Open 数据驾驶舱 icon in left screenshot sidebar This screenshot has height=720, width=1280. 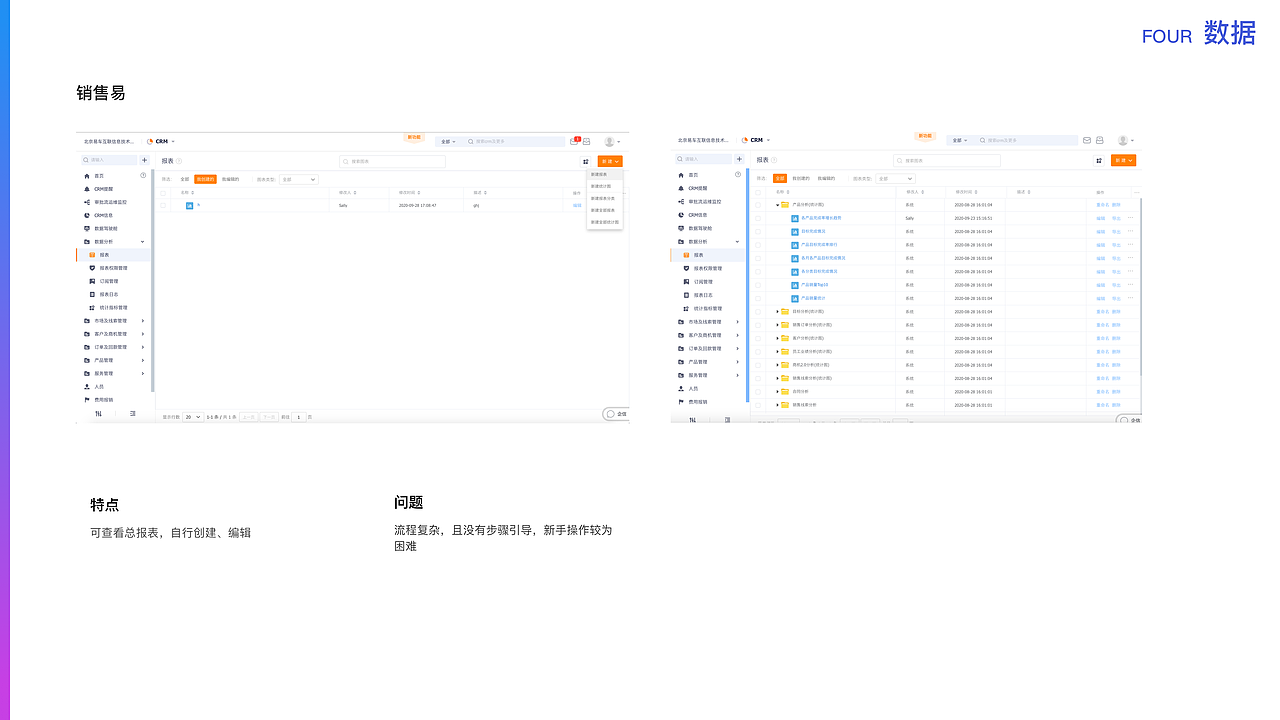click(x=87, y=228)
